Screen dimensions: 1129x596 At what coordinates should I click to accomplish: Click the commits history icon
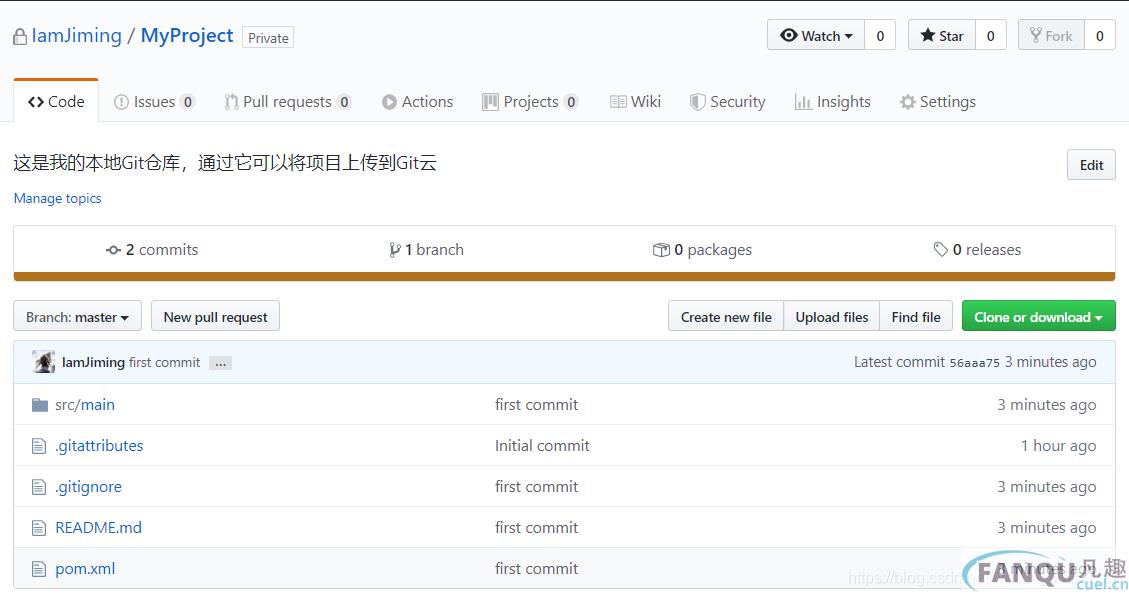pos(113,250)
